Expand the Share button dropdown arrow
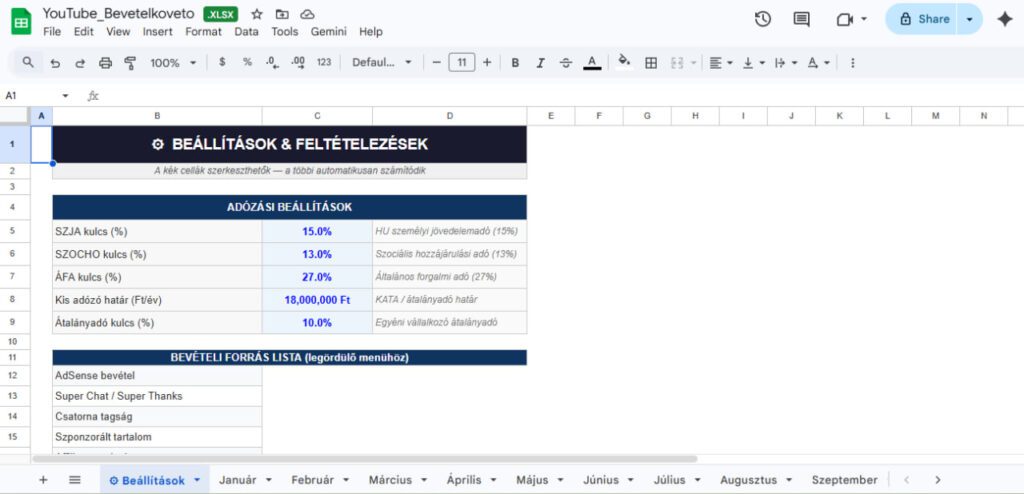Screen dimensions: 1024x494 click(969, 19)
